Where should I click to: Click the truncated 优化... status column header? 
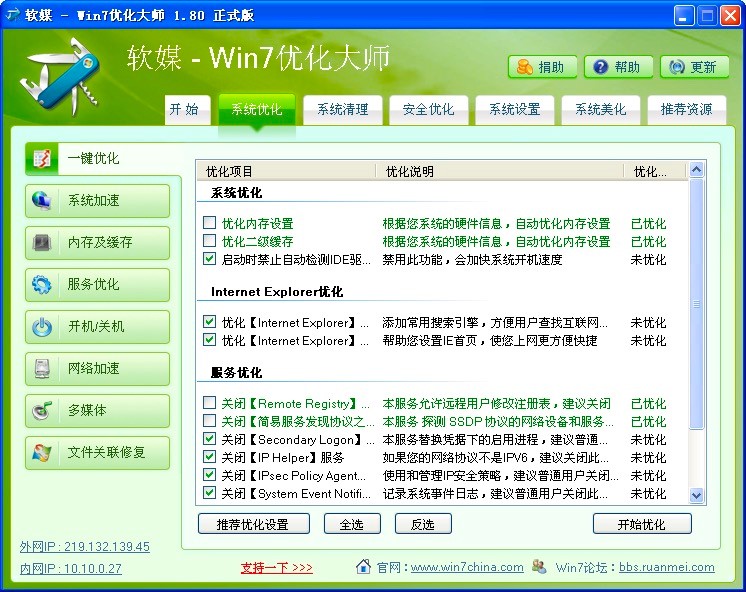655,171
